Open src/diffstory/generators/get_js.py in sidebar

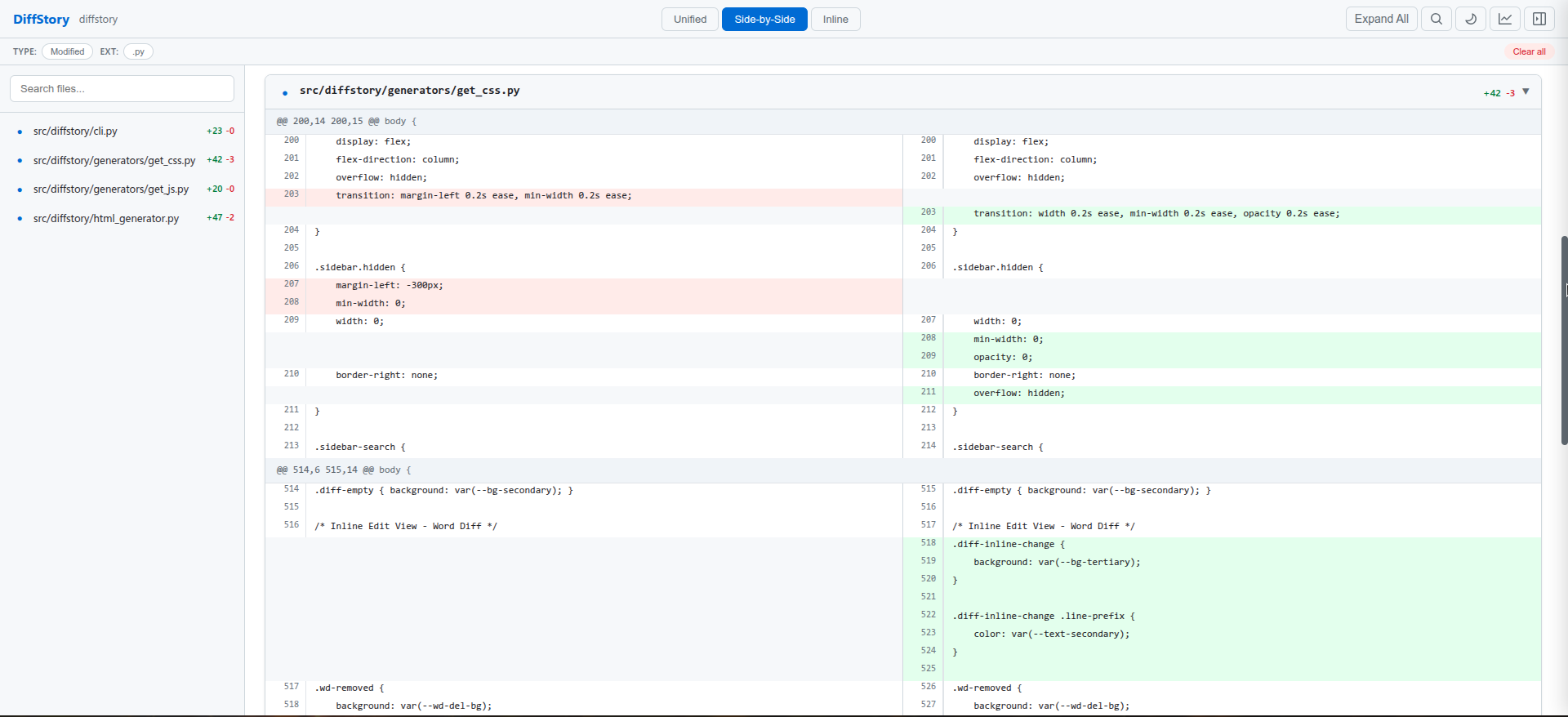[111, 189]
